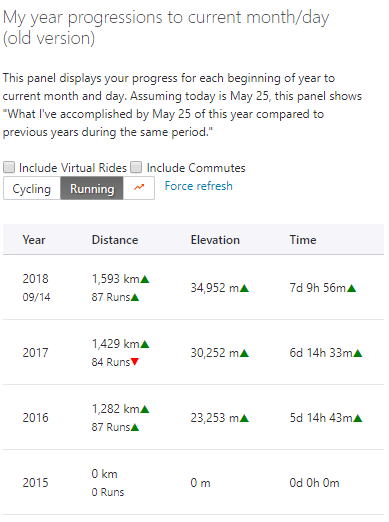Open the orange trend chart icon button
Viewport: 389px width, 522px height.
coord(139,188)
